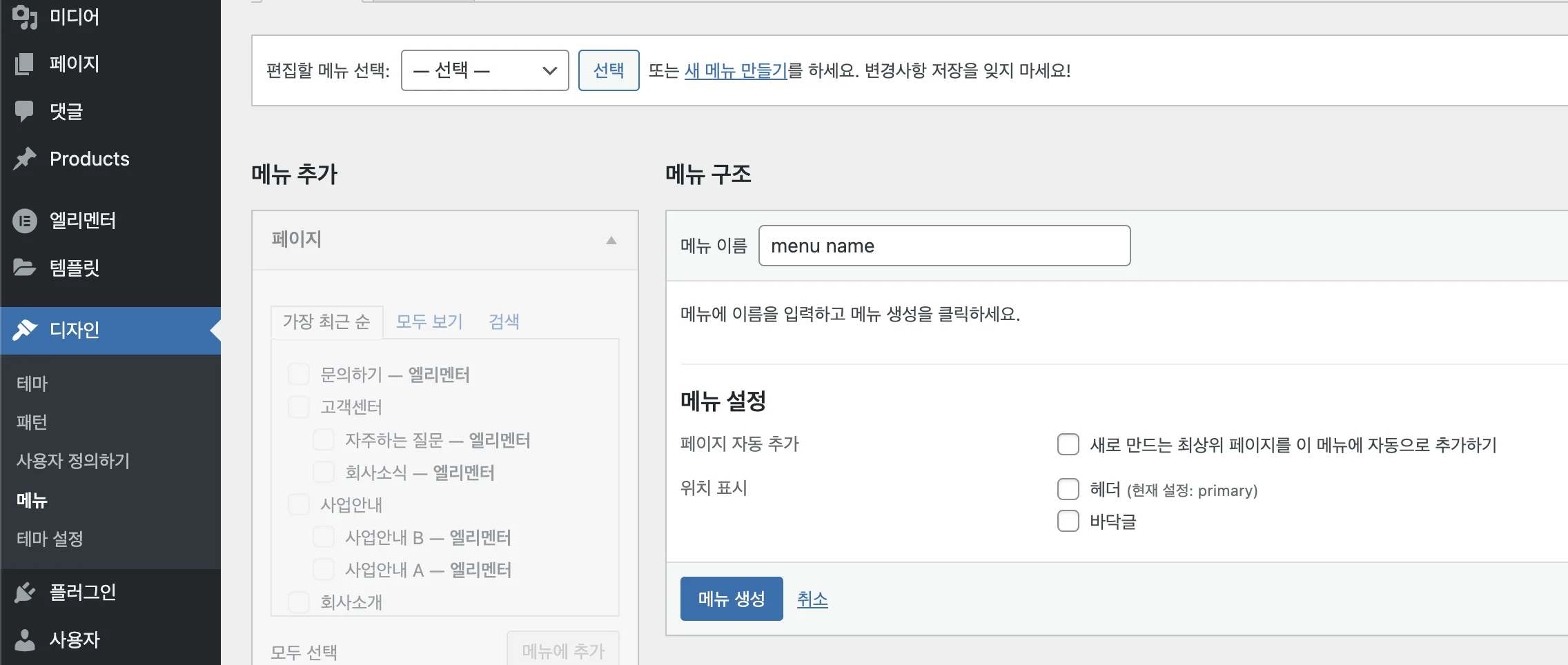
Task: Click the Templates (템플릿) folder icon
Action: [x=25, y=268]
